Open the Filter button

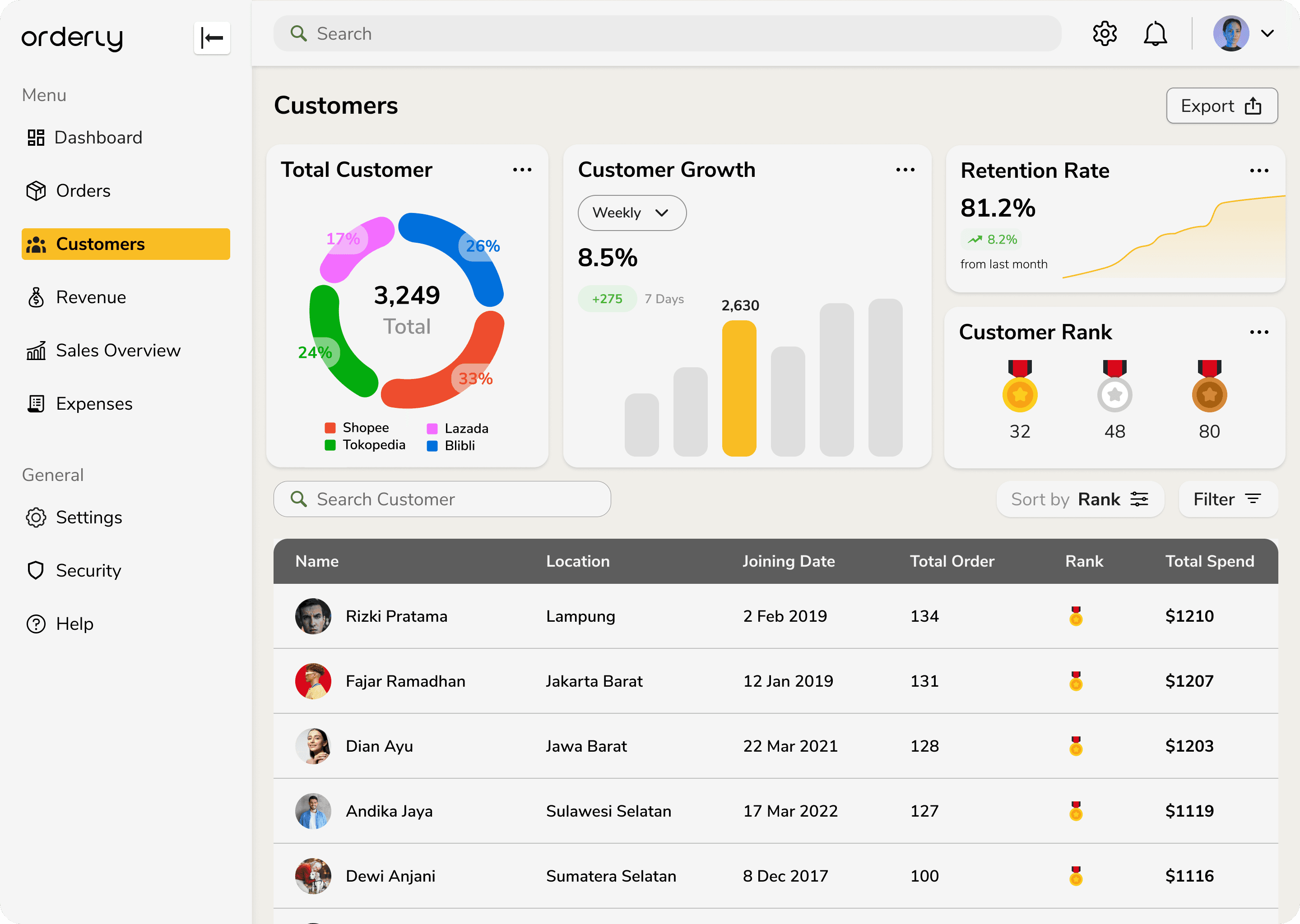click(x=1228, y=499)
